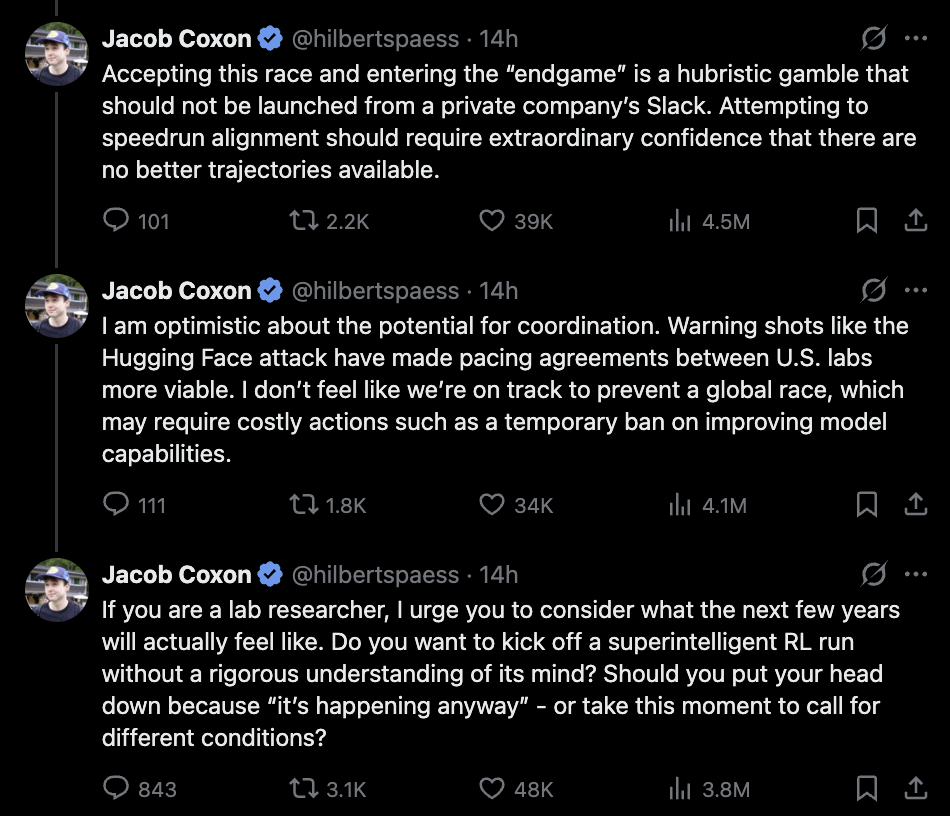The height and width of the screenshot is (816, 950).
Task: Open more options on the lab researcher tweet
Action: (915, 574)
